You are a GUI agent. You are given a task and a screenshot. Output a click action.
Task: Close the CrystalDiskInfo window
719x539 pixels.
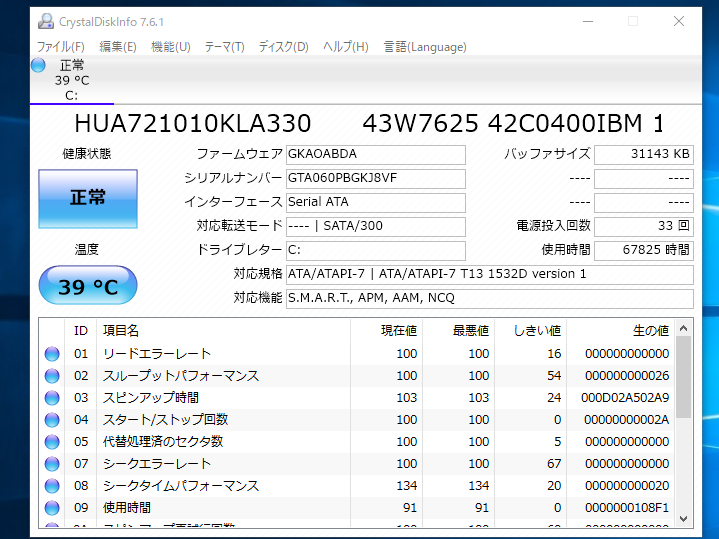pyautogui.click(x=679, y=22)
